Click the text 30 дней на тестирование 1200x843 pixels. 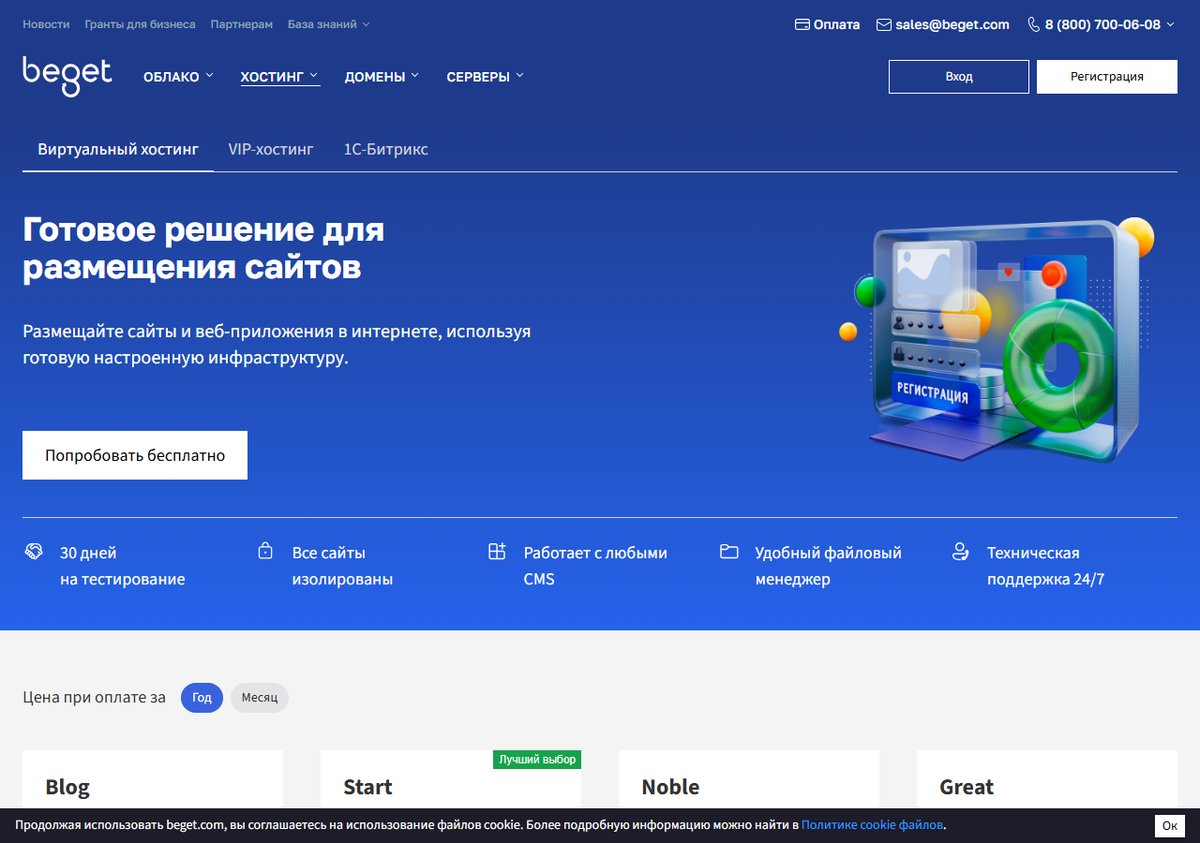[x=122, y=565]
